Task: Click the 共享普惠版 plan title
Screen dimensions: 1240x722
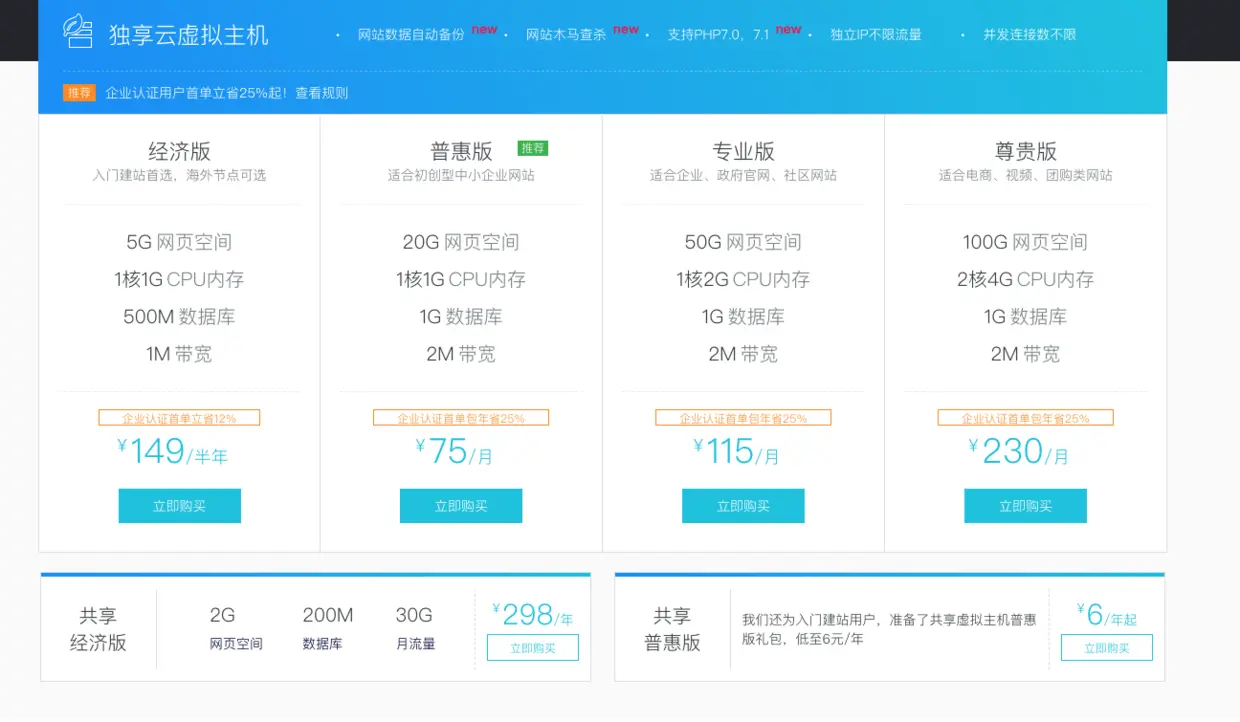Action: [672, 629]
